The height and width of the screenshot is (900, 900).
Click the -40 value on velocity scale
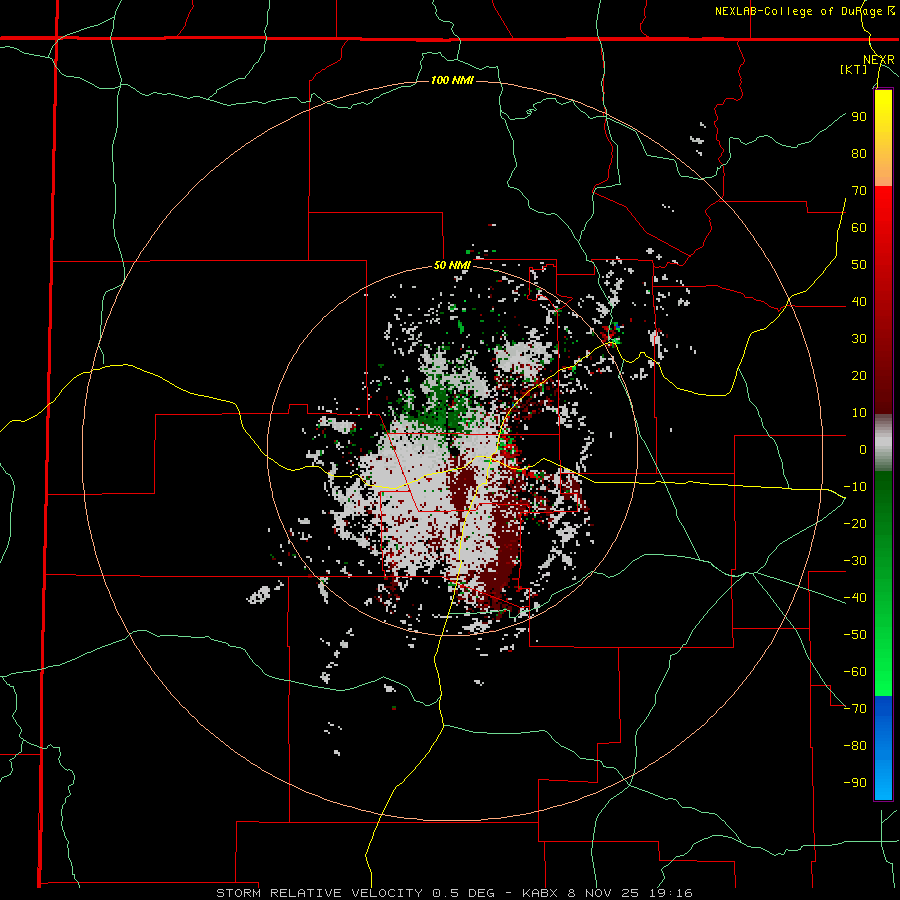coord(855,598)
